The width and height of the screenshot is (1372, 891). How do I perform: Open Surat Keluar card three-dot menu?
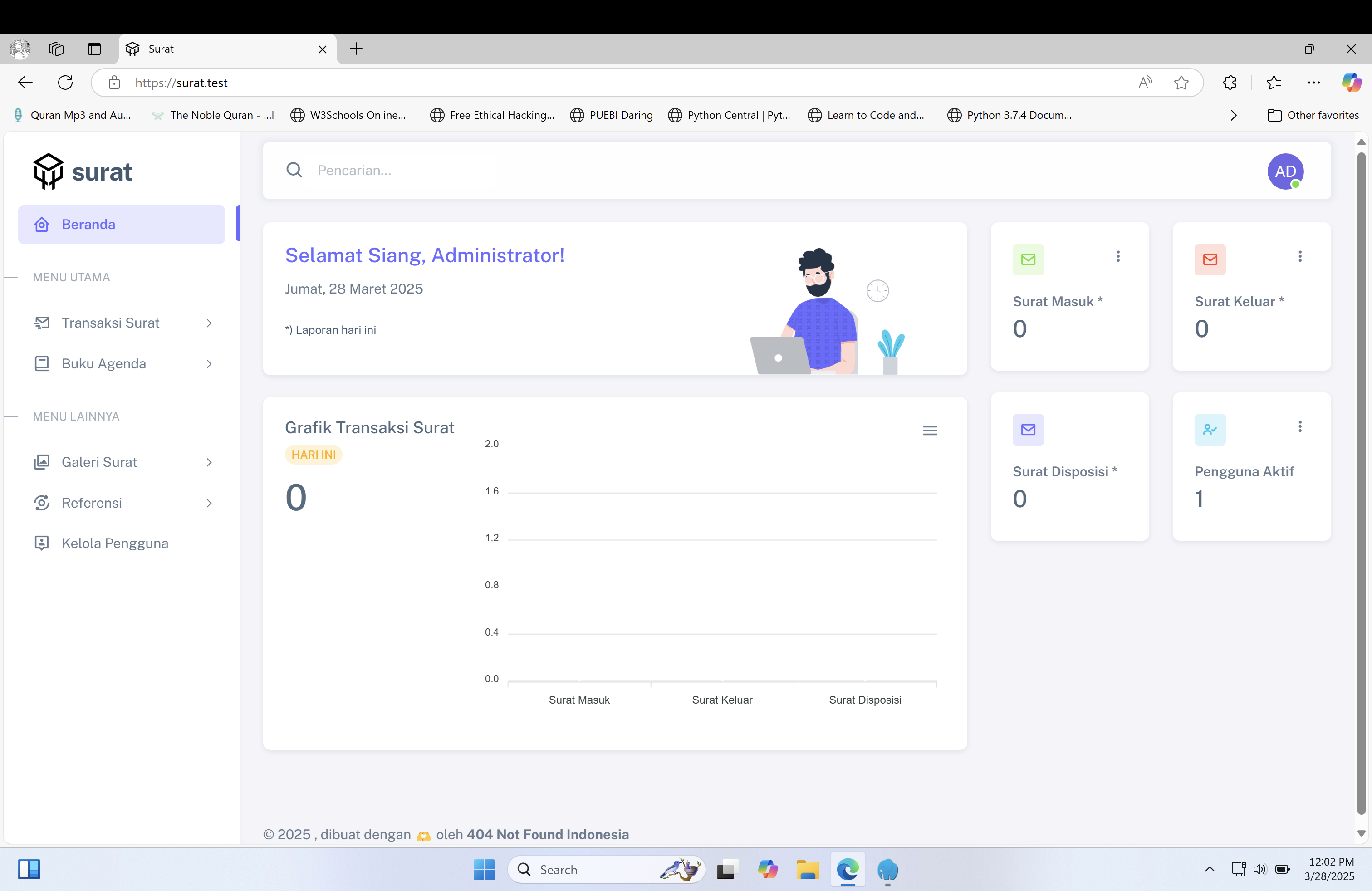pyautogui.click(x=1299, y=256)
